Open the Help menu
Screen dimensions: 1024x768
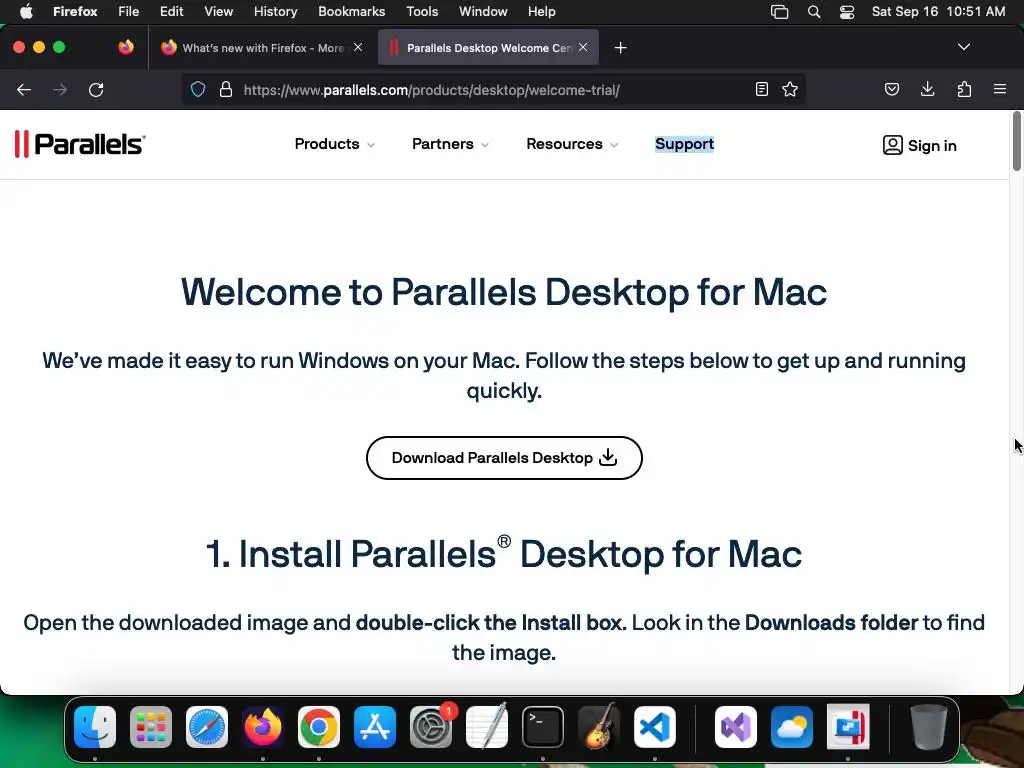(x=541, y=12)
